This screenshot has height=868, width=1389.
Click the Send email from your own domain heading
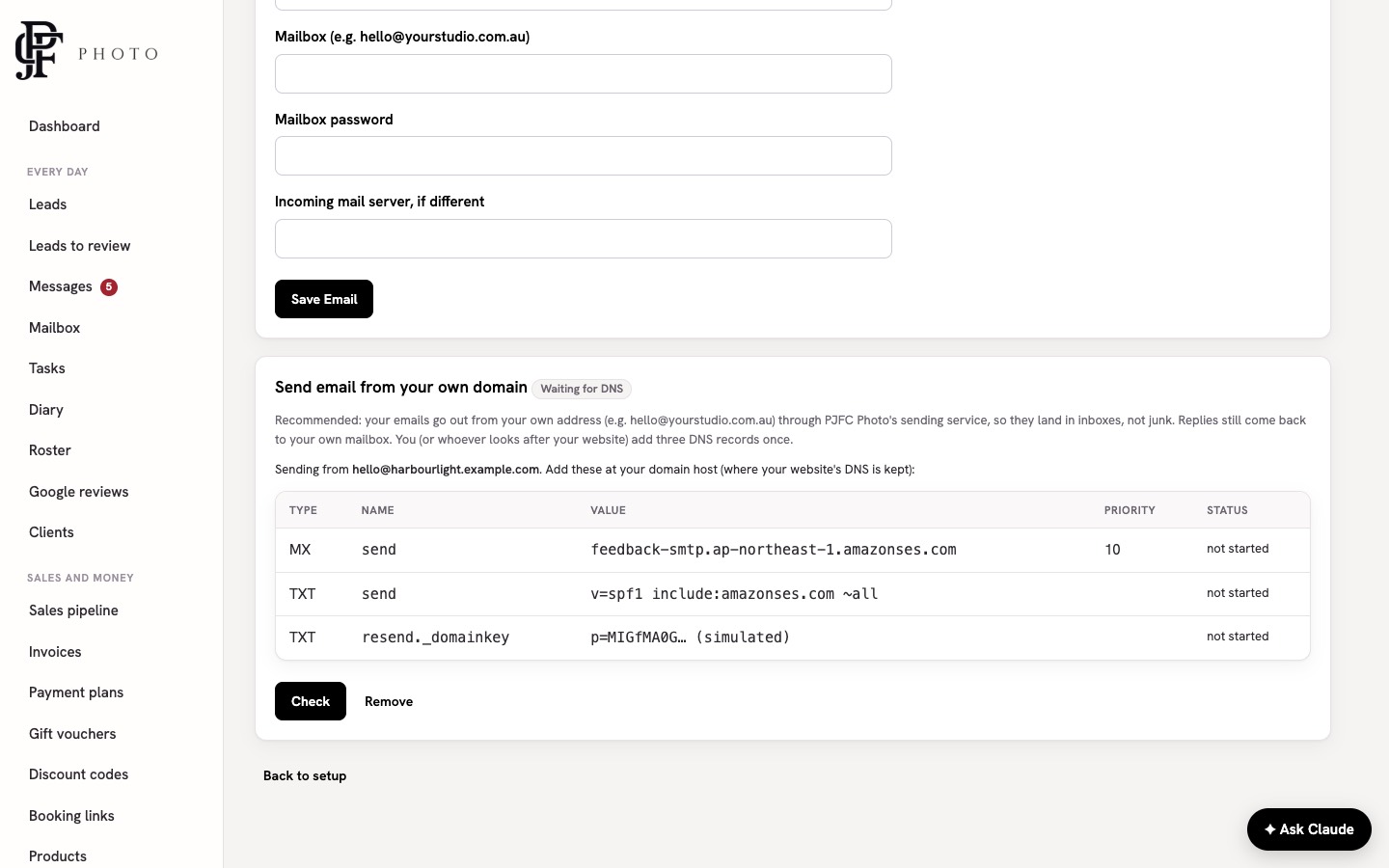401,388
